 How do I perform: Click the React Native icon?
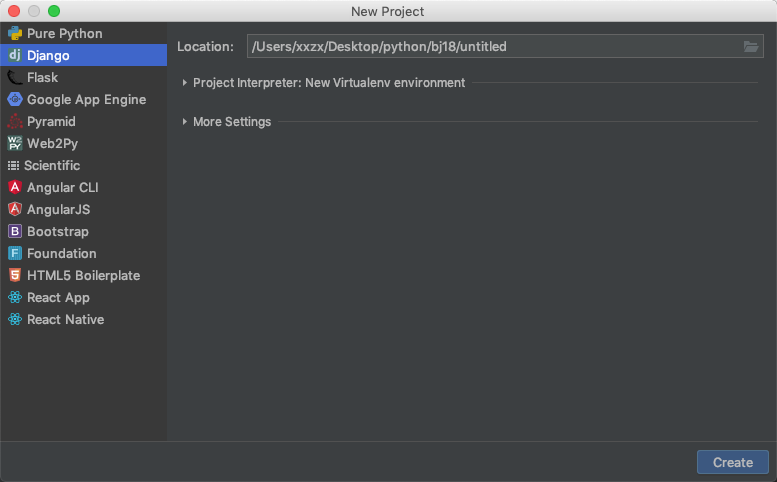pos(15,320)
